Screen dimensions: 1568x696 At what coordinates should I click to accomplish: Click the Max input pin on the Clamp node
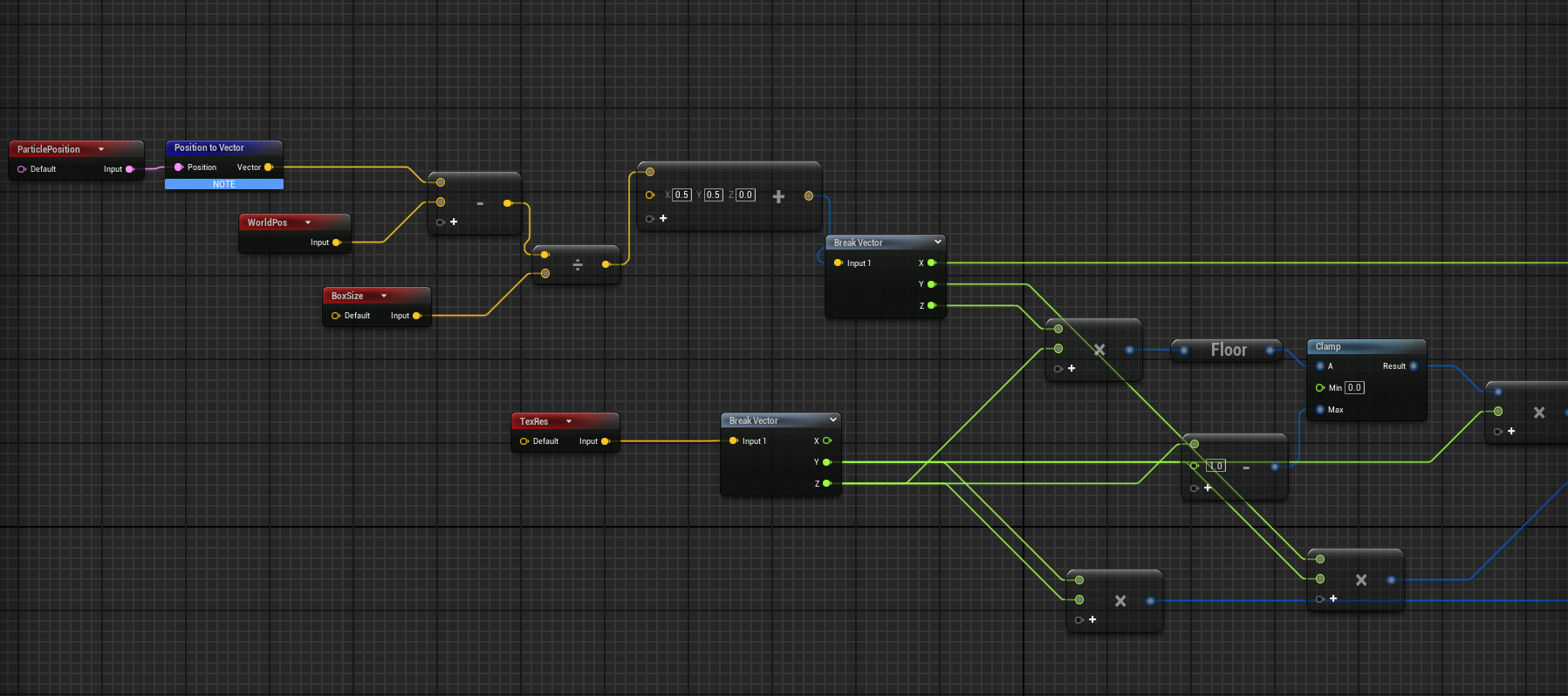pyautogui.click(x=1320, y=410)
